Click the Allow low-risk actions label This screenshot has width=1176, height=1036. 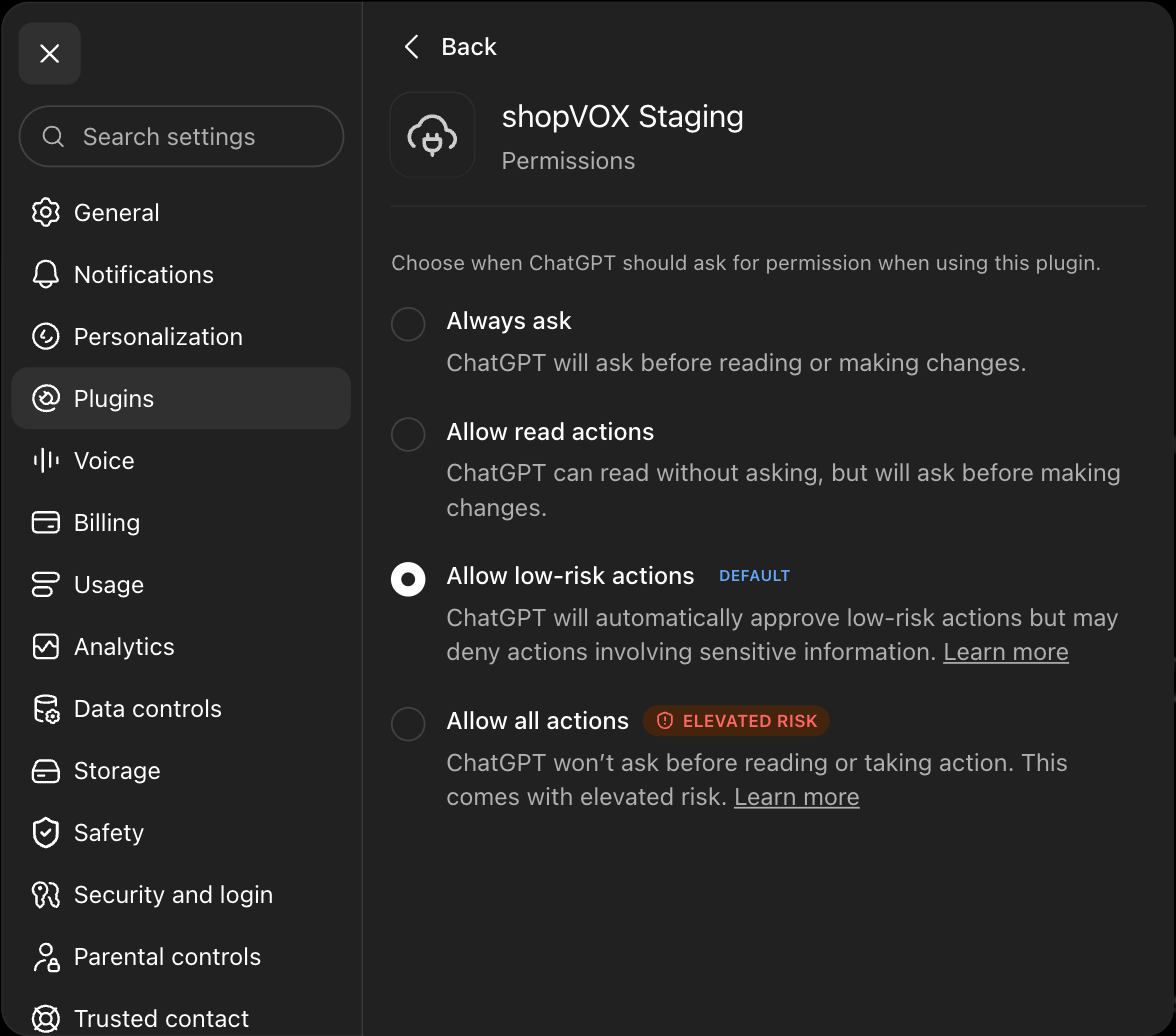tap(570, 576)
